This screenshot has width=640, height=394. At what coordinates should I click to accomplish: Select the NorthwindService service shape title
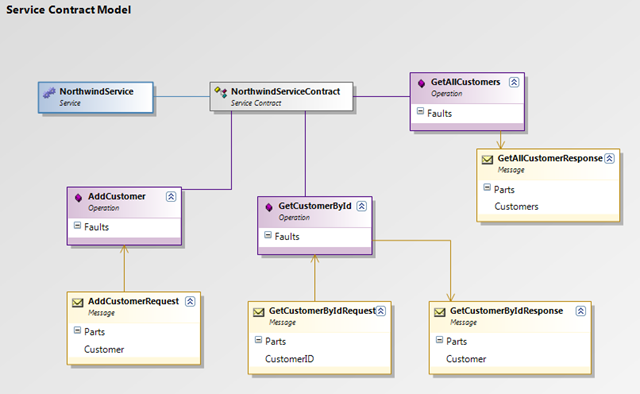point(96,91)
